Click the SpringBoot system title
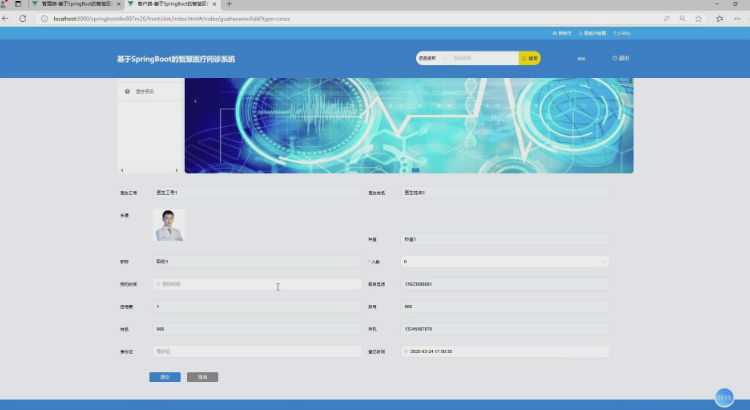 click(176, 59)
